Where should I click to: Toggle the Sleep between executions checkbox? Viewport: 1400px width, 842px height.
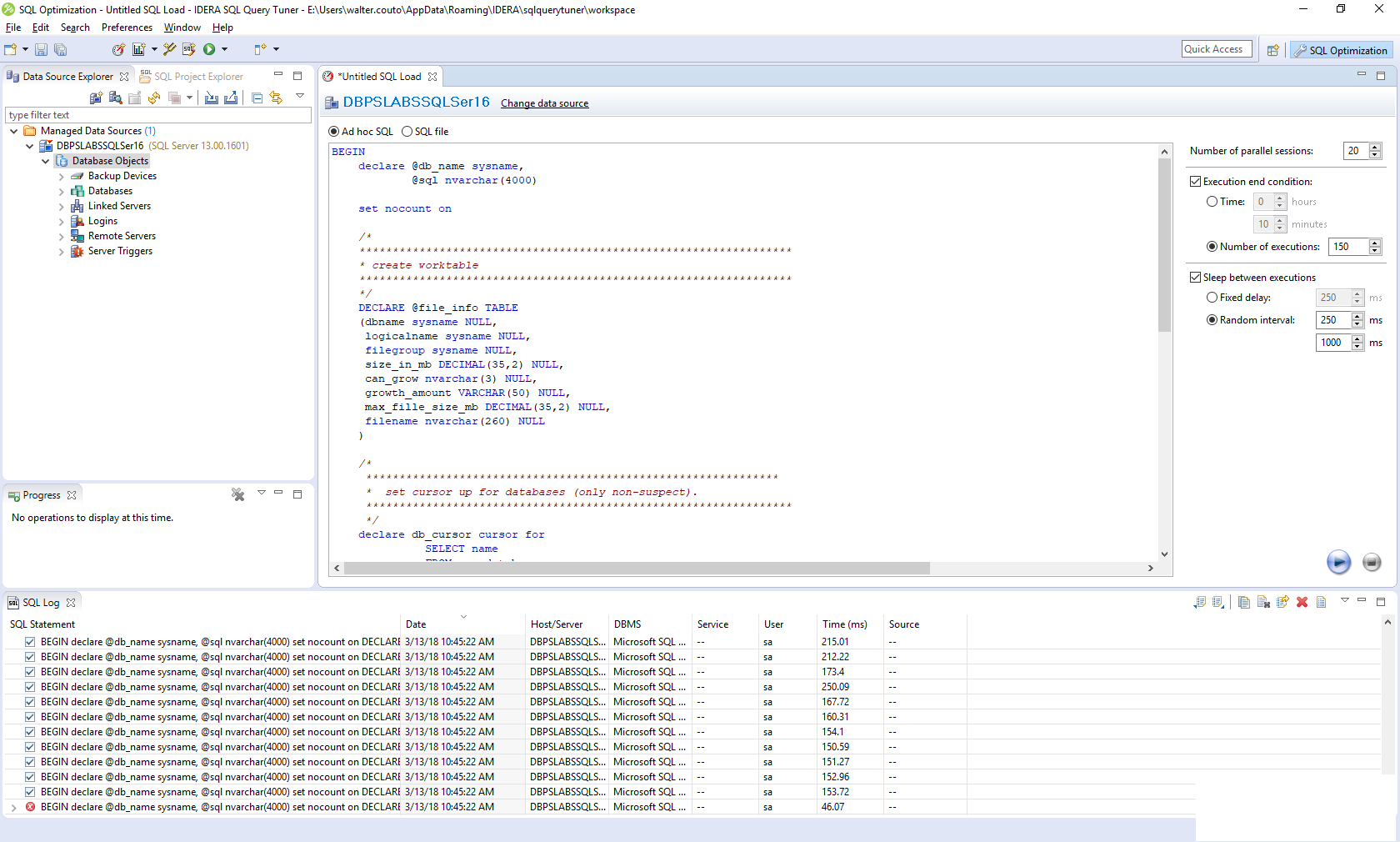1196,278
